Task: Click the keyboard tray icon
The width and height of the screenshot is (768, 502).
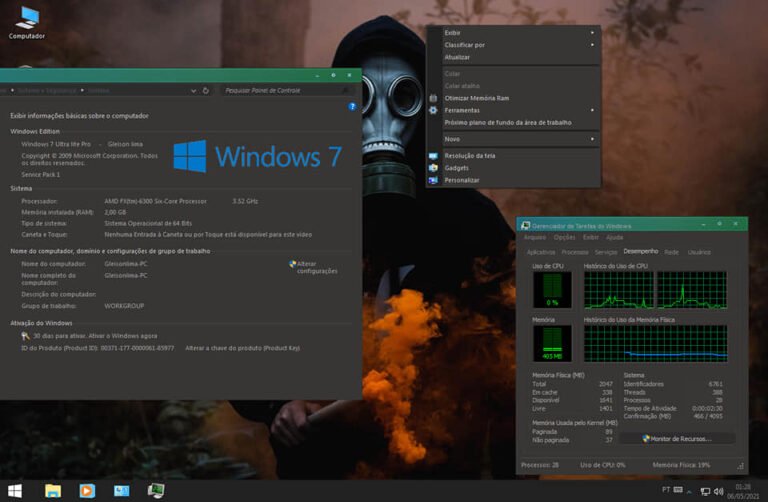Action: 678,490
